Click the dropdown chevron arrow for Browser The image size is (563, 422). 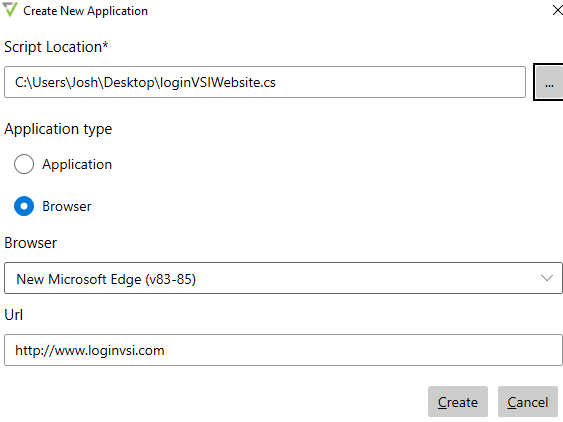point(546,278)
